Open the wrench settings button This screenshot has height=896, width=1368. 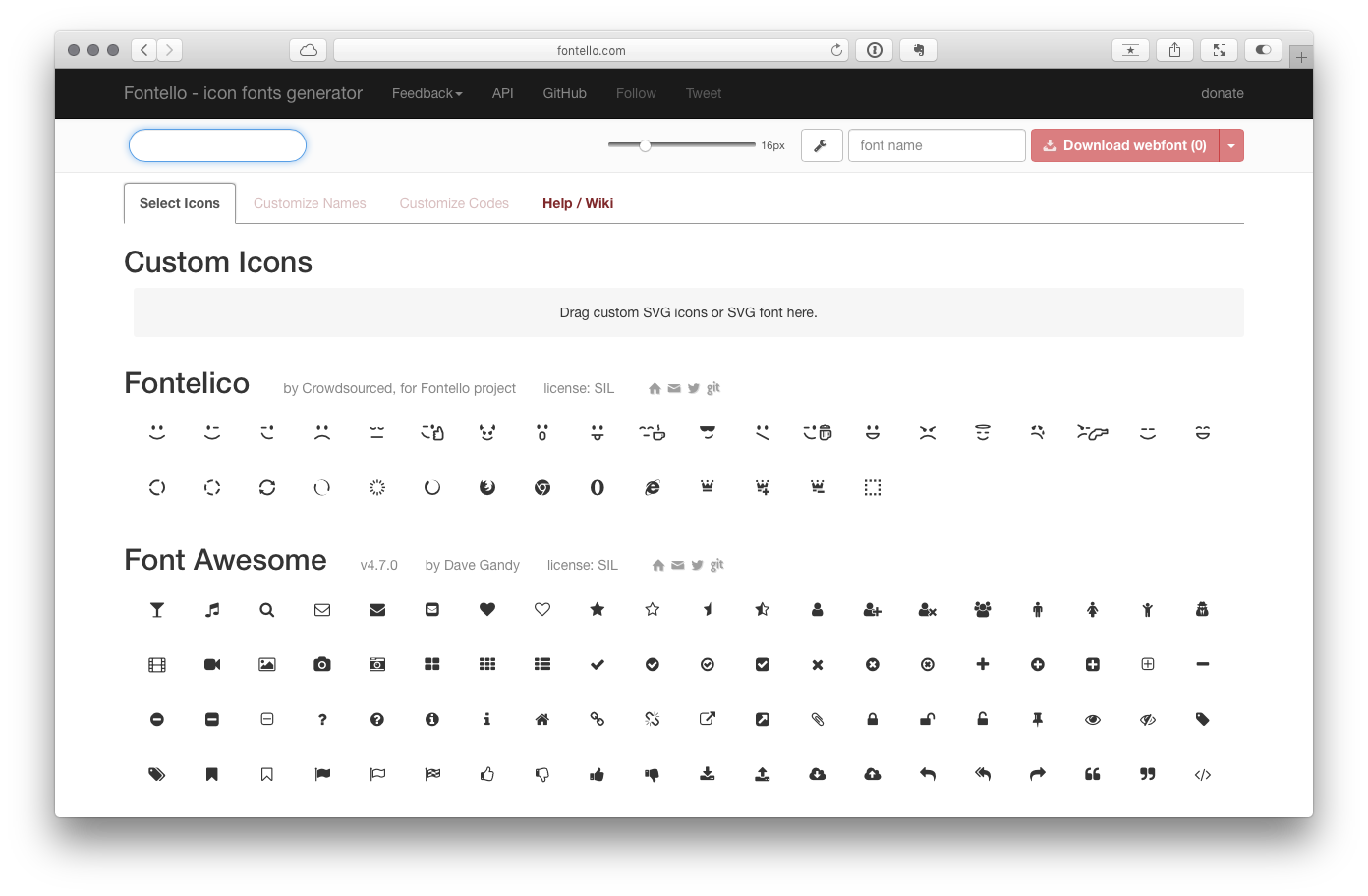tap(822, 145)
